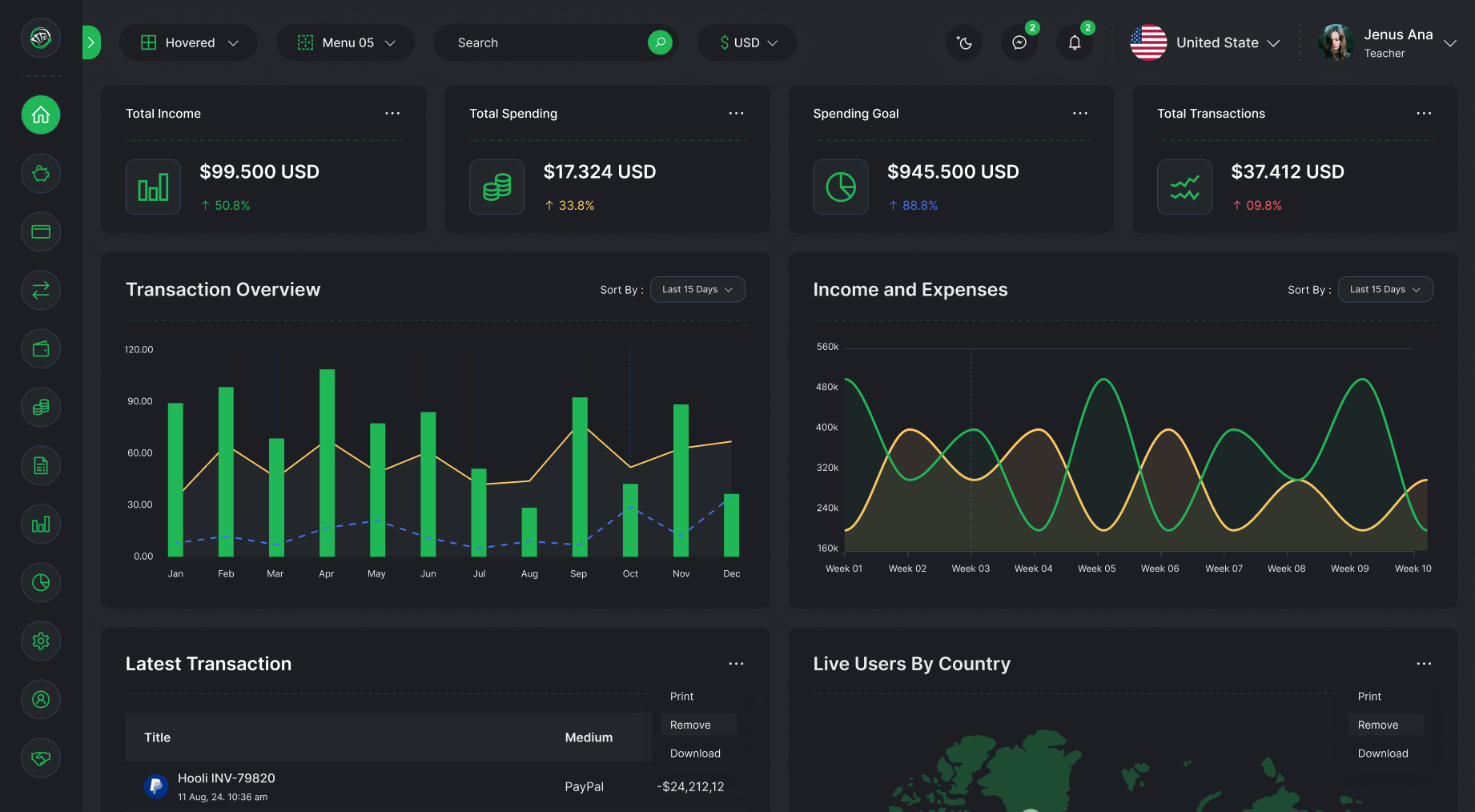Expand the United State country selector
Screen dimensions: 1475x812
click(1205, 43)
